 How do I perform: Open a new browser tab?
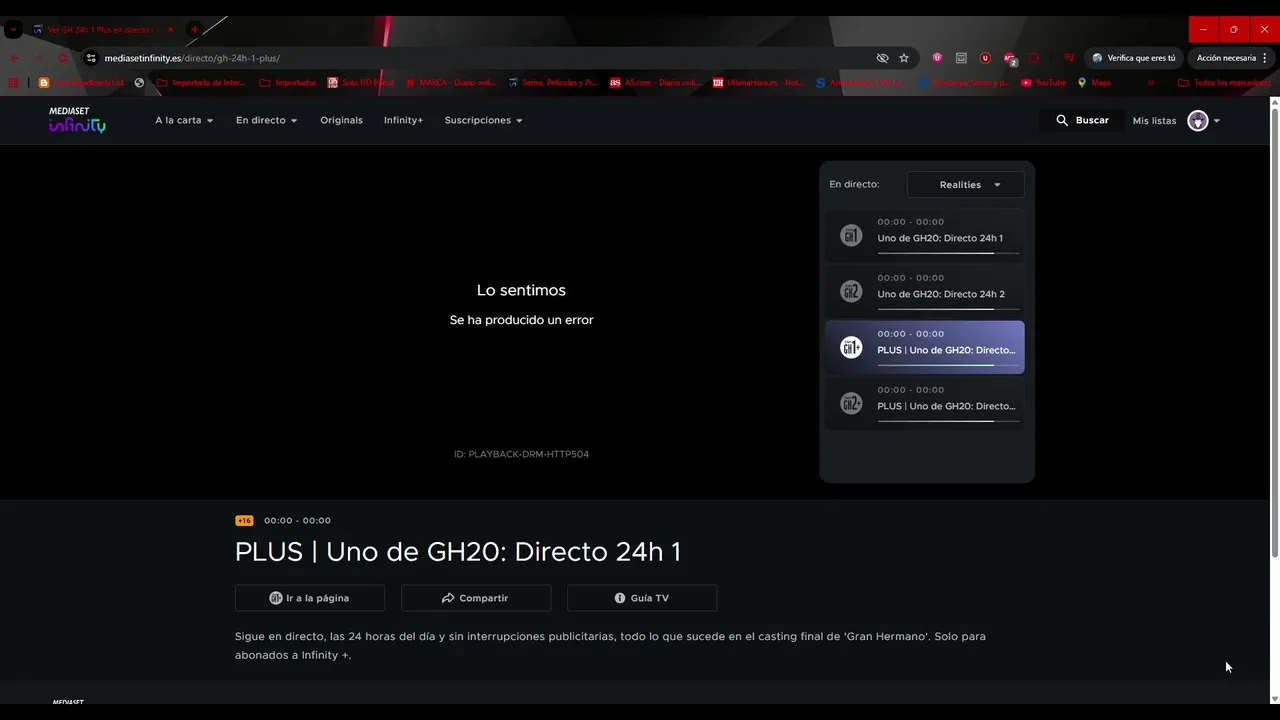pyautogui.click(x=194, y=30)
